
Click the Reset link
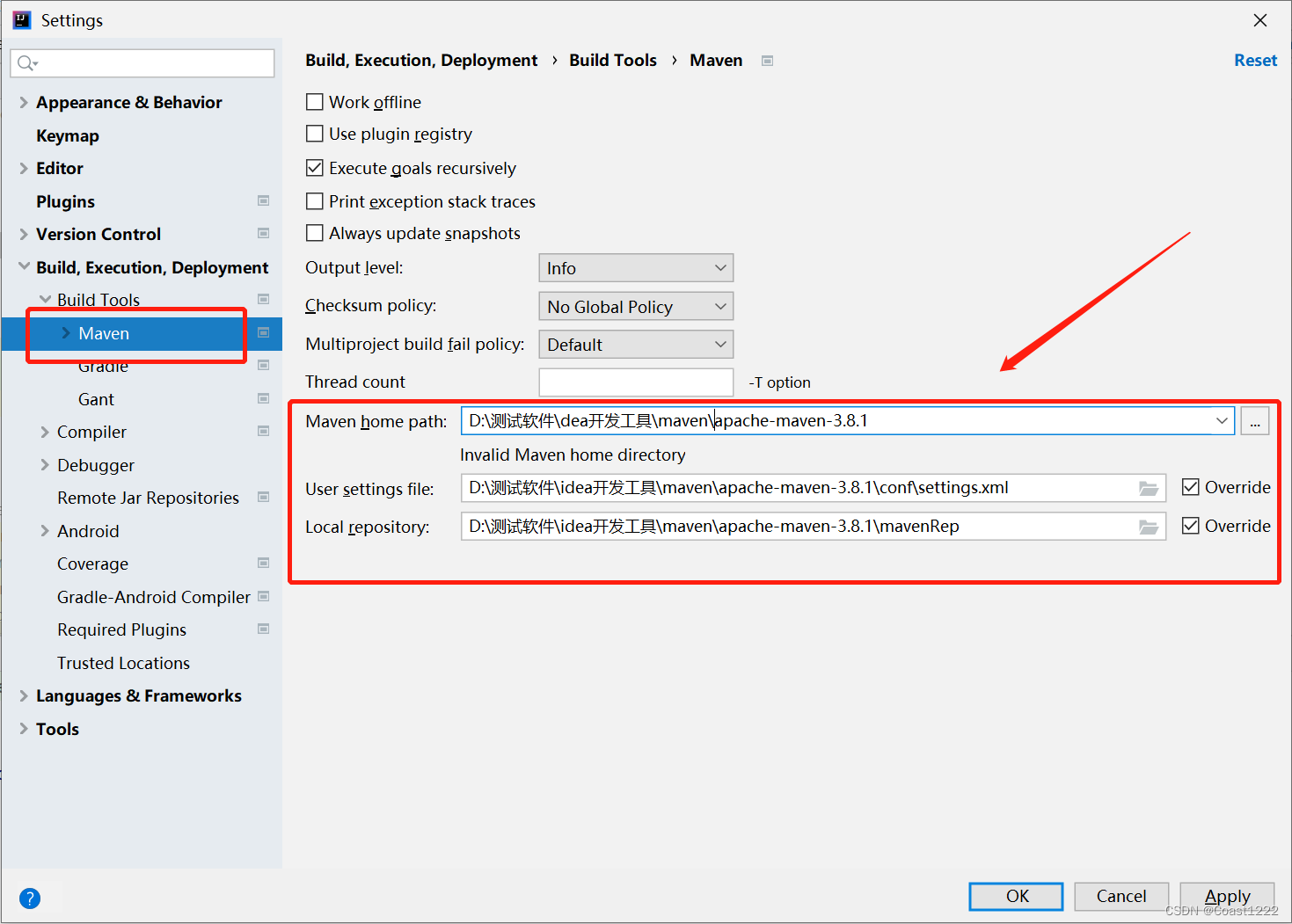click(x=1255, y=60)
